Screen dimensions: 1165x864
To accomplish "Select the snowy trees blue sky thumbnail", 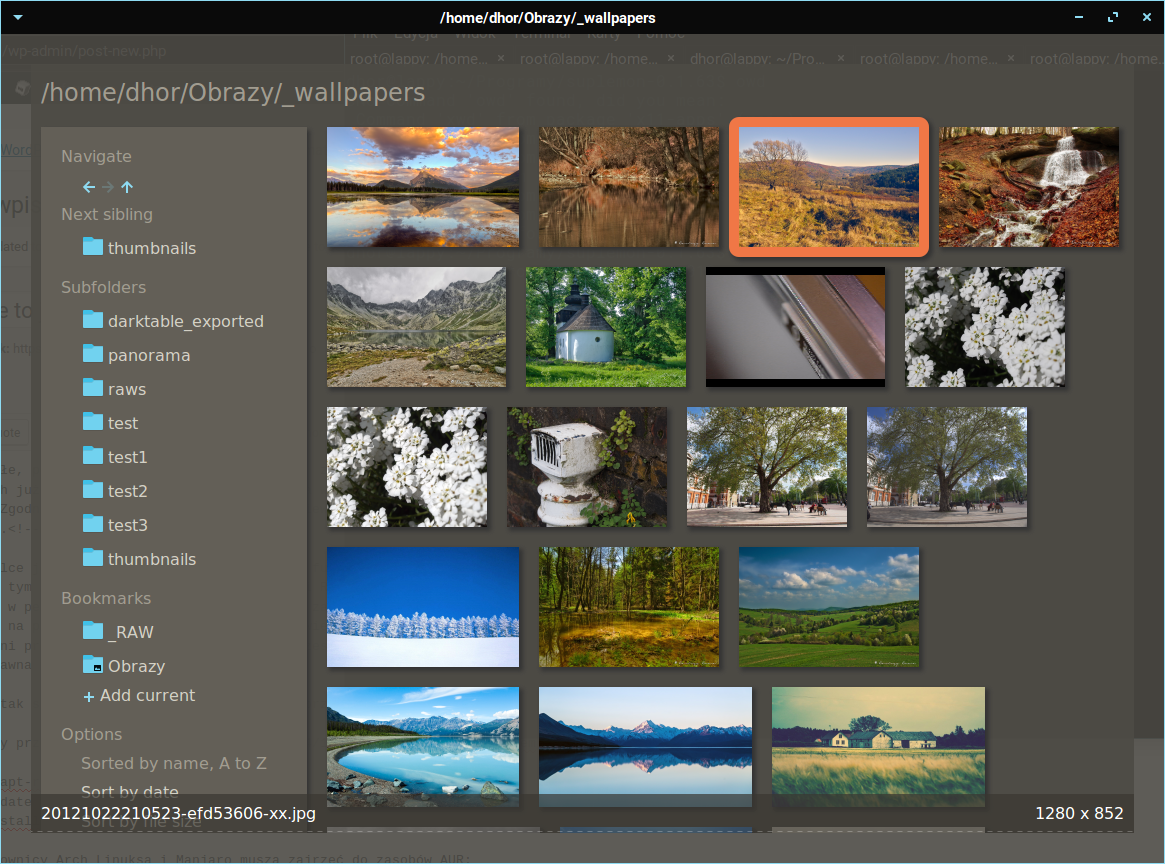I will (423, 607).
